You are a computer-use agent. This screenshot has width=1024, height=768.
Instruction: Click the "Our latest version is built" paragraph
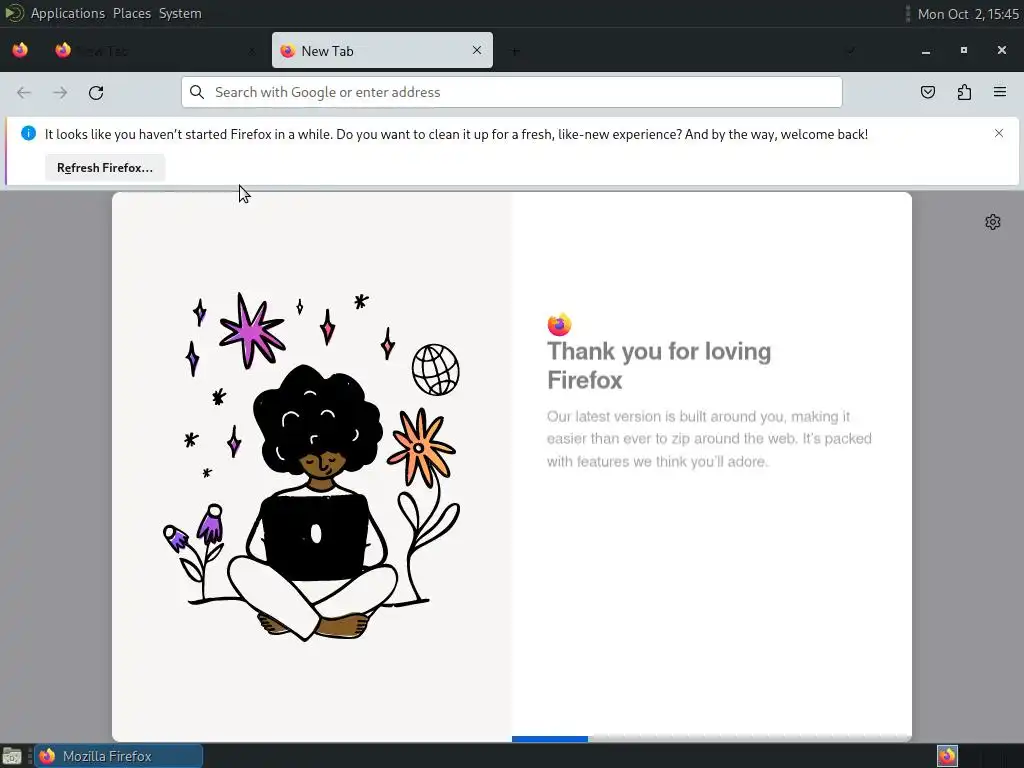tap(709, 439)
